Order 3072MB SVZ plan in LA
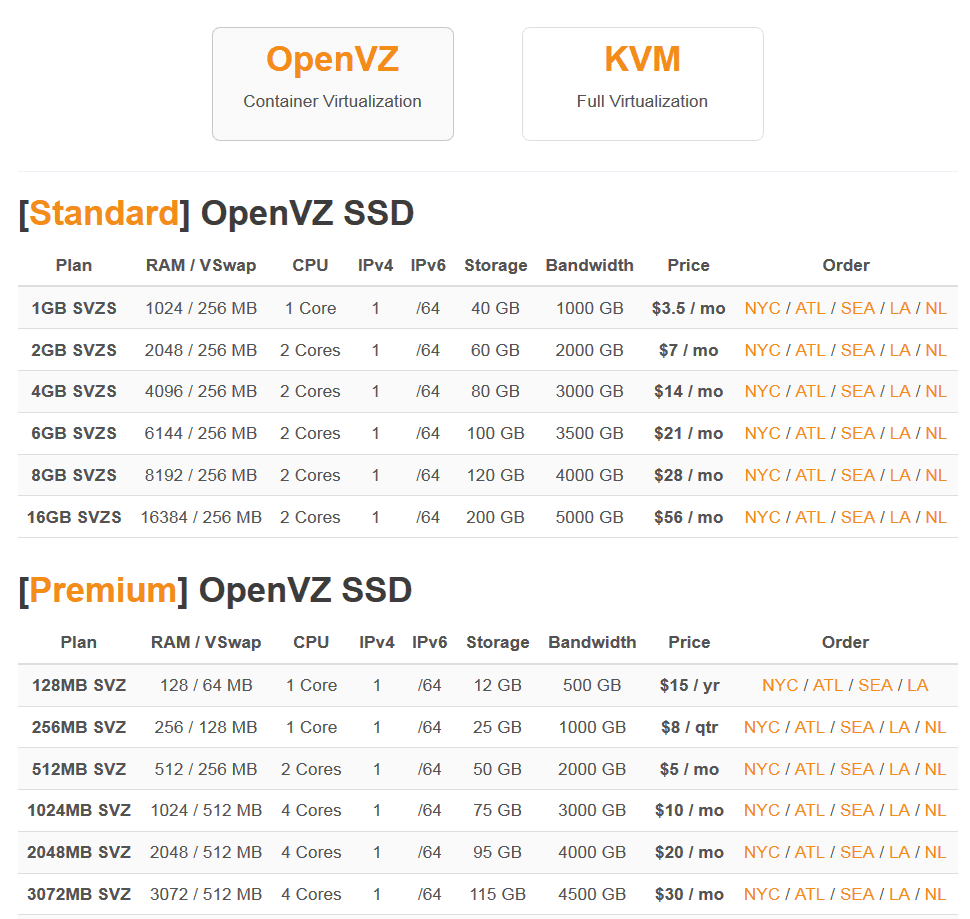Viewport: 970px width, 919px height. coord(899,894)
